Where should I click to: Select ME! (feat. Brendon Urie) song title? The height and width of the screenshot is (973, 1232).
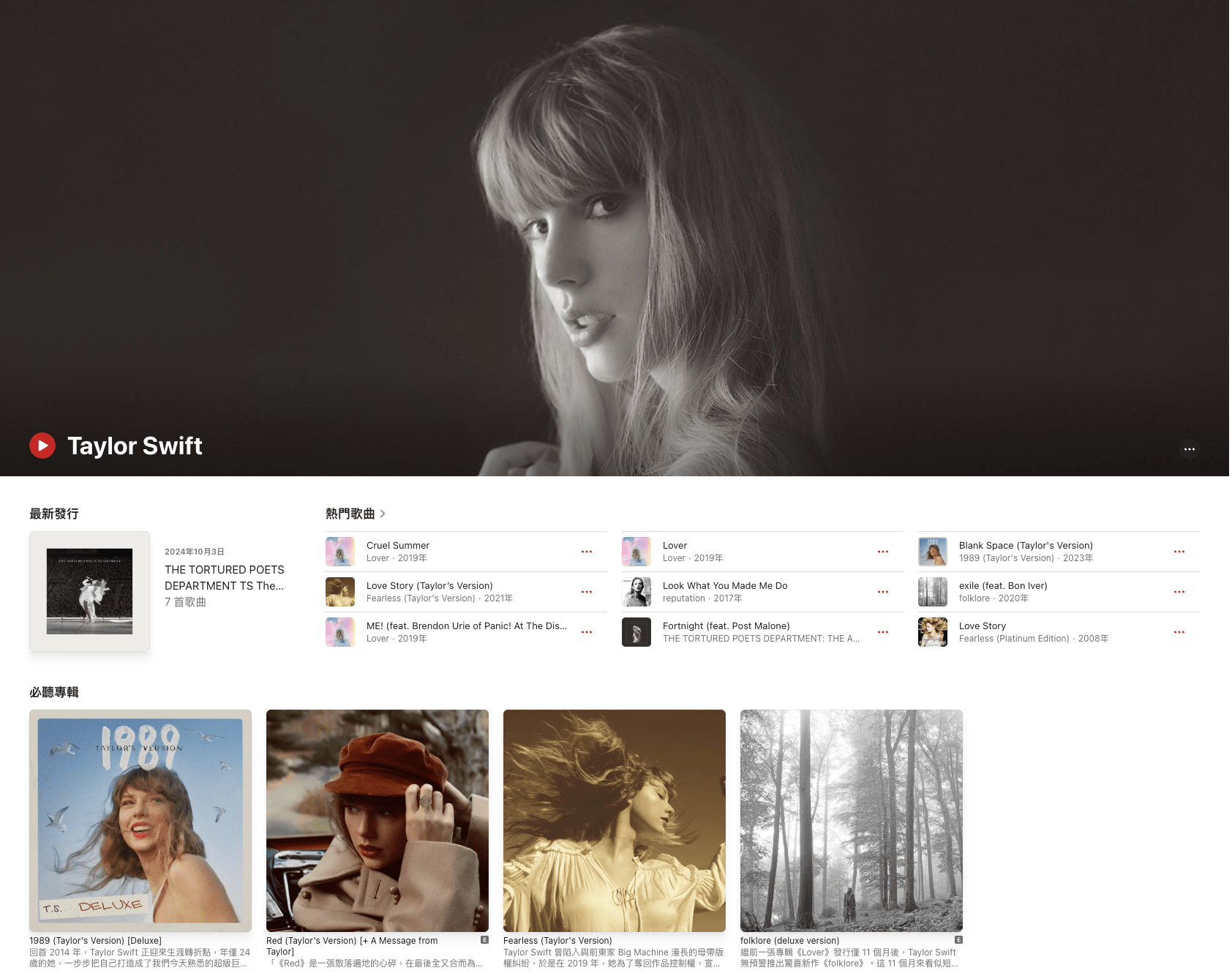click(467, 625)
